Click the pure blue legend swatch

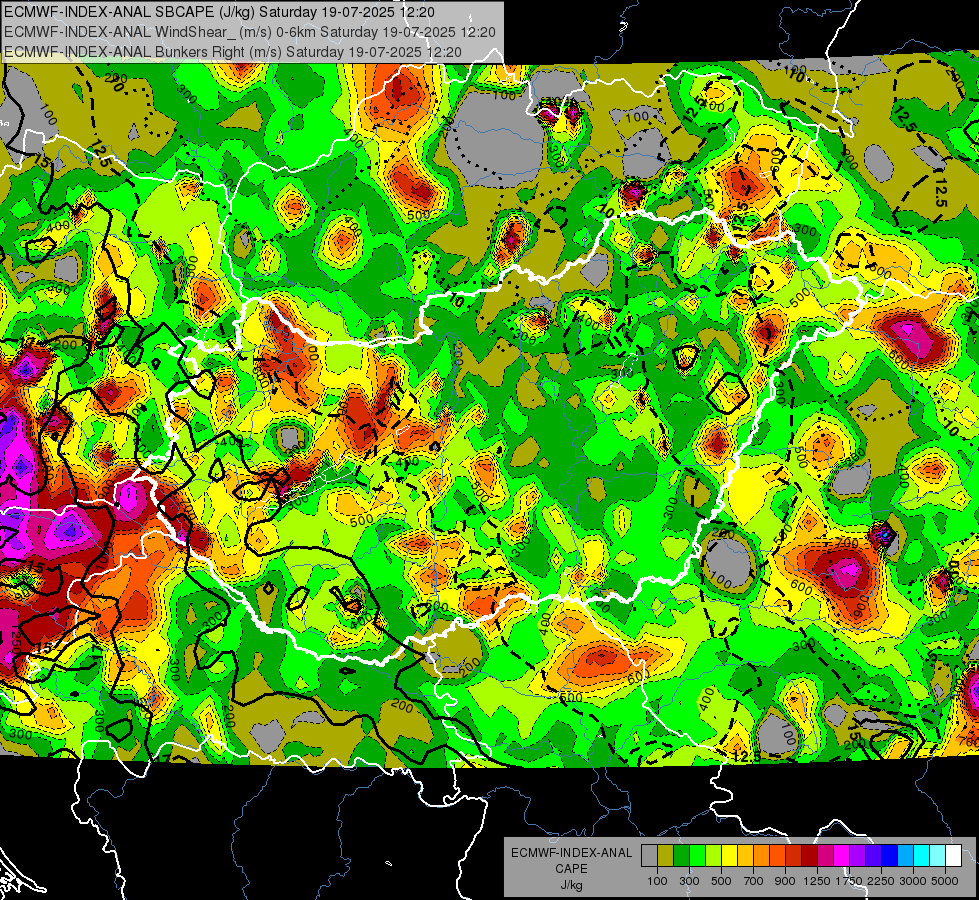coord(889,855)
